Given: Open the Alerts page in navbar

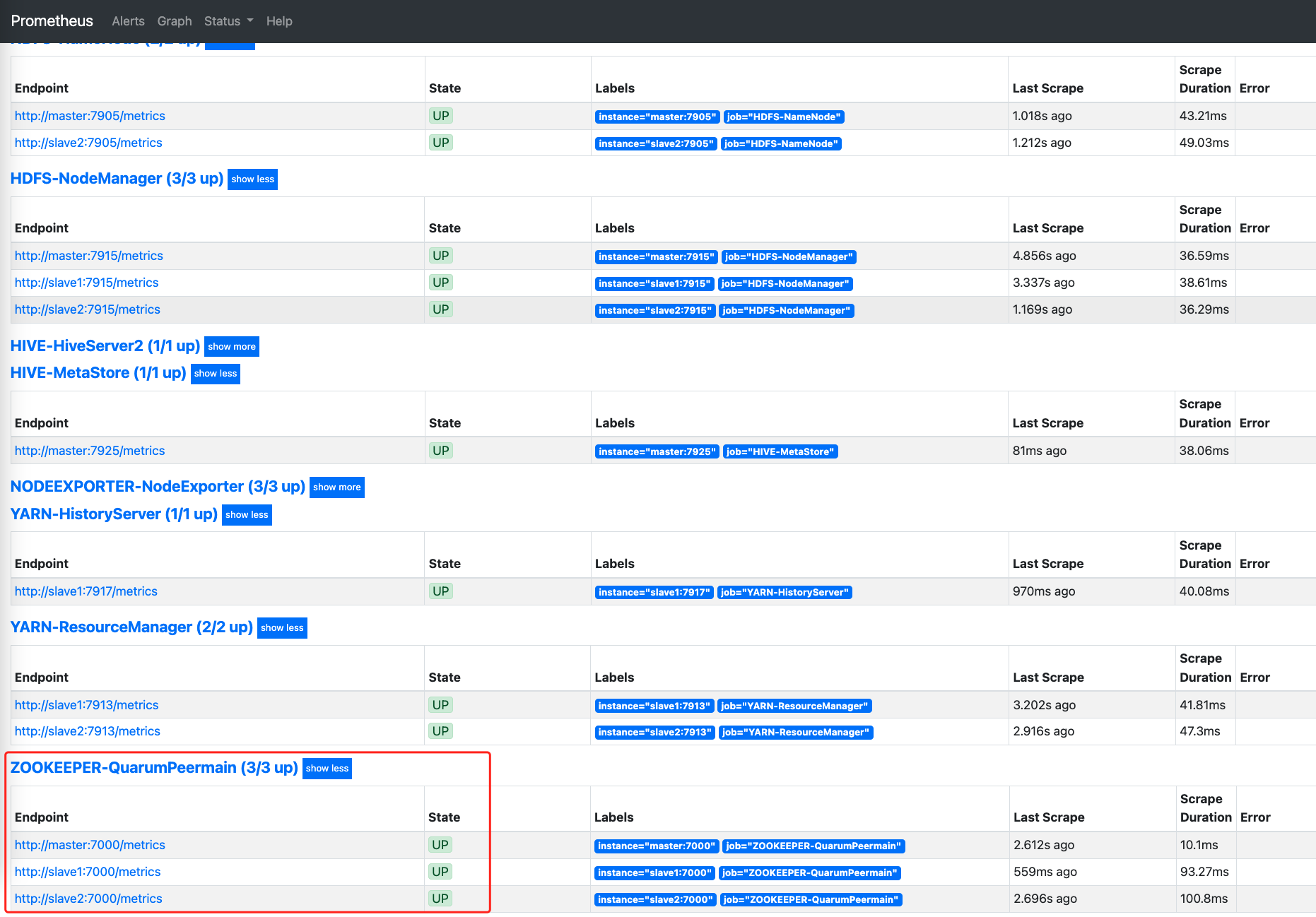Looking at the screenshot, I should (x=128, y=21).
